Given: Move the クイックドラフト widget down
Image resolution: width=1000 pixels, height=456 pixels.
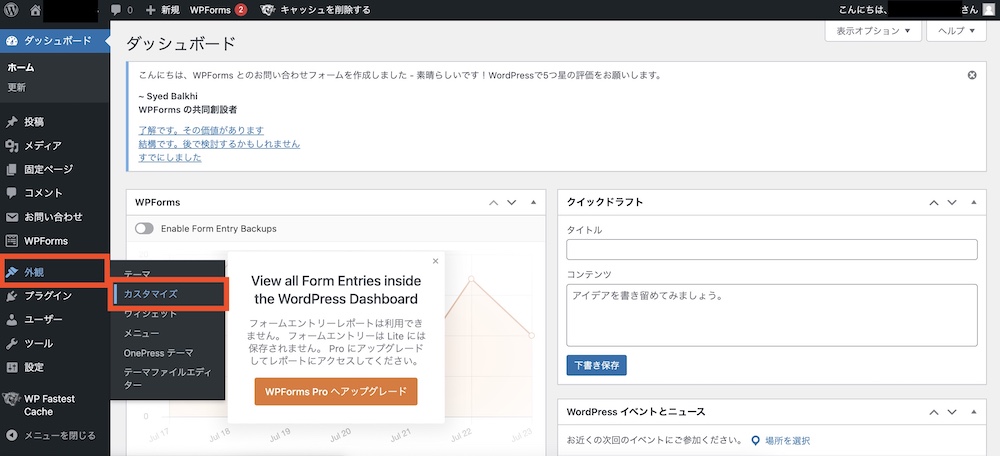Looking at the screenshot, I should point(952,202).
